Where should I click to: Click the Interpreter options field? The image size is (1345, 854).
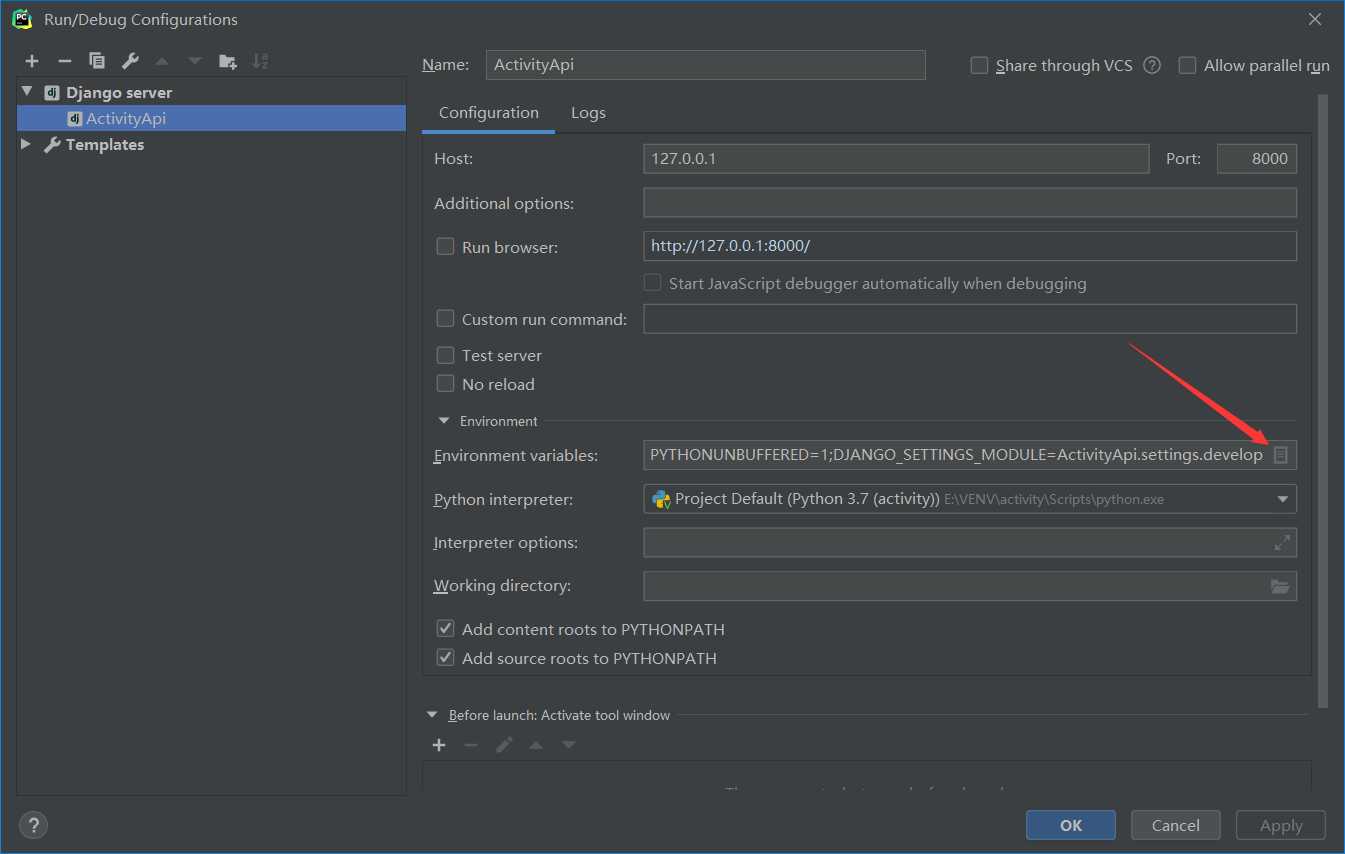click(x=970, y=542)
